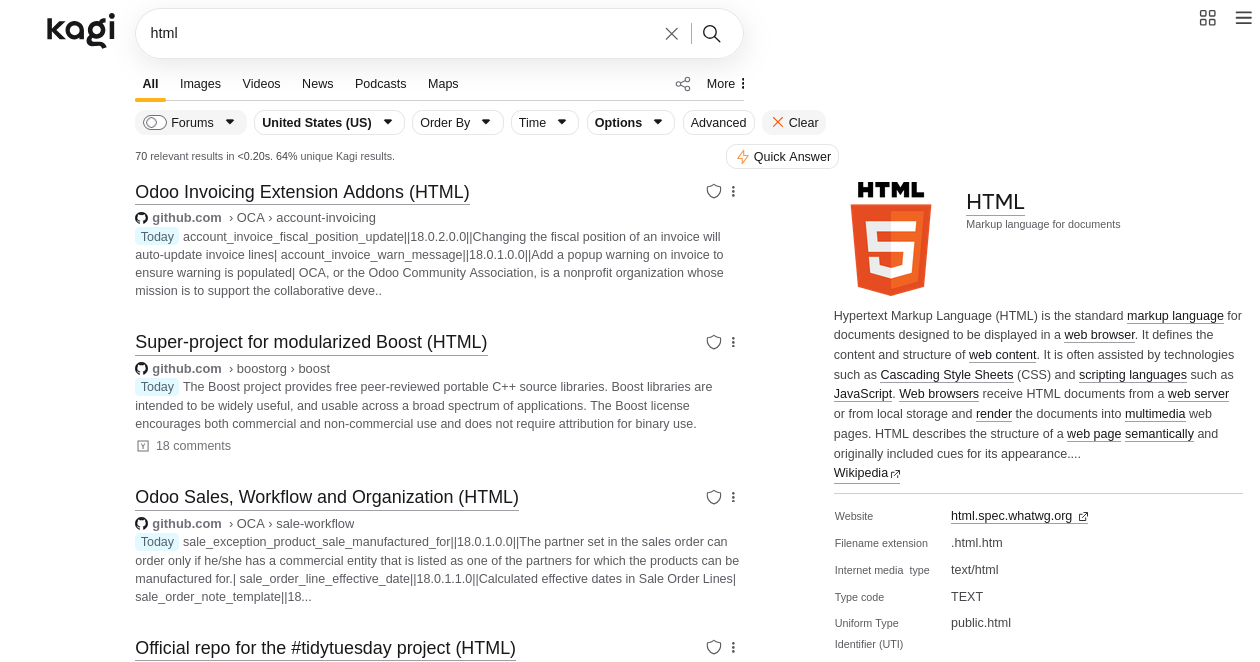Screen dimensions: 1260x662
Task: Open the Options dropdown
Action: 630,123
